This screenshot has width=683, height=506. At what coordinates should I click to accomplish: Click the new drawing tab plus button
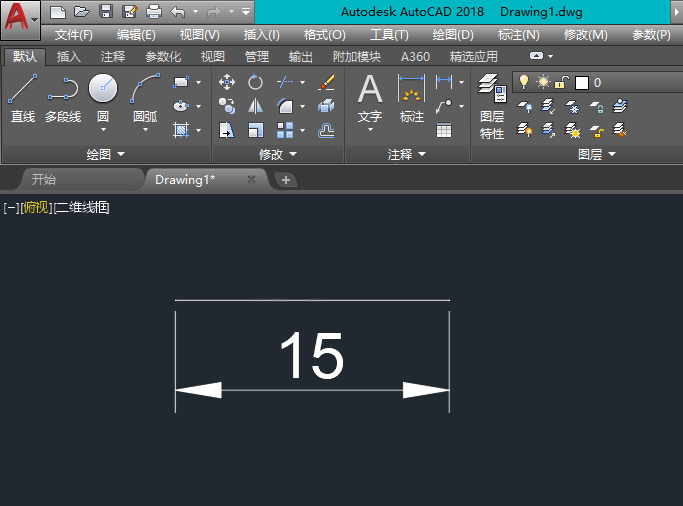click(x=286, y=180)
